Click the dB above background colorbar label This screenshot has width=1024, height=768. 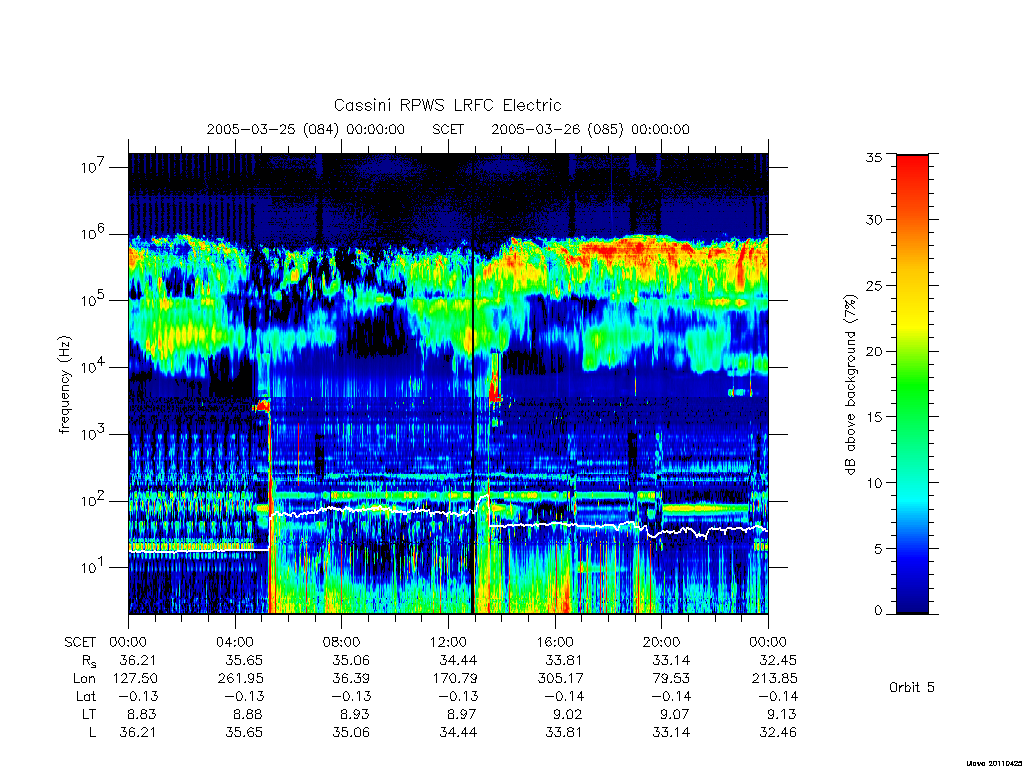tap(850, 384)
